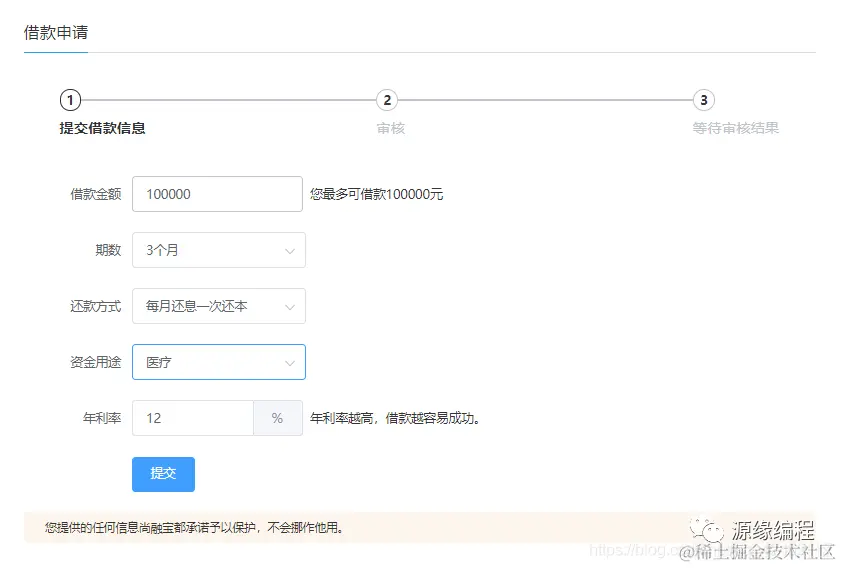Click the chevron arrow in 还款方式 field
This screenshot has width=842, height=568.
290,307
